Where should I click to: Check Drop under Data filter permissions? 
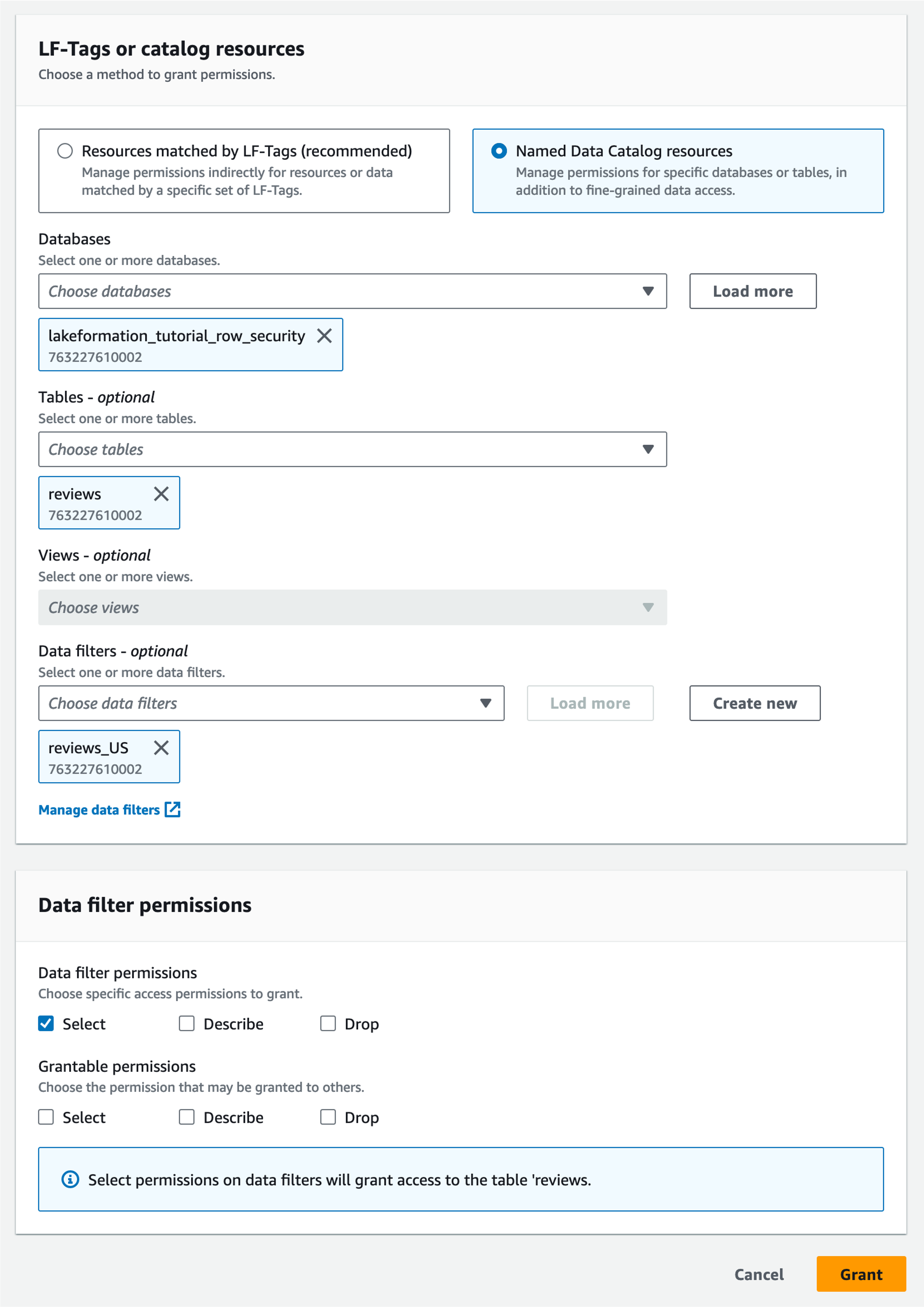click(x=328, y=1023)
